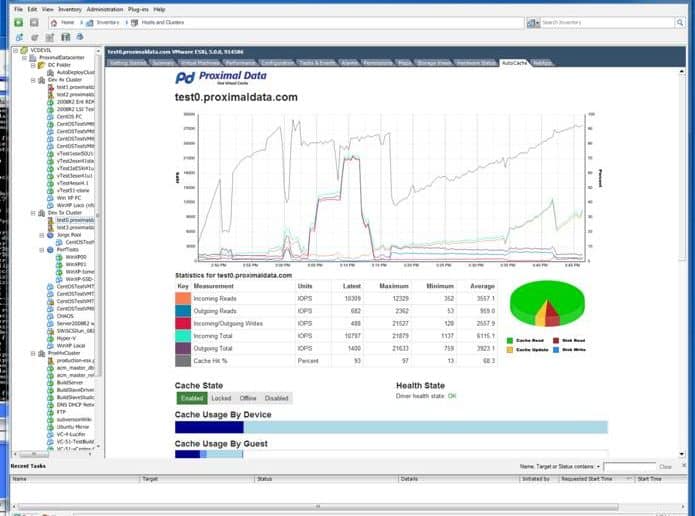The image size is (695, 516).
Task: Click the Requested Start Time column header
Action: click(x=596, y=479)
